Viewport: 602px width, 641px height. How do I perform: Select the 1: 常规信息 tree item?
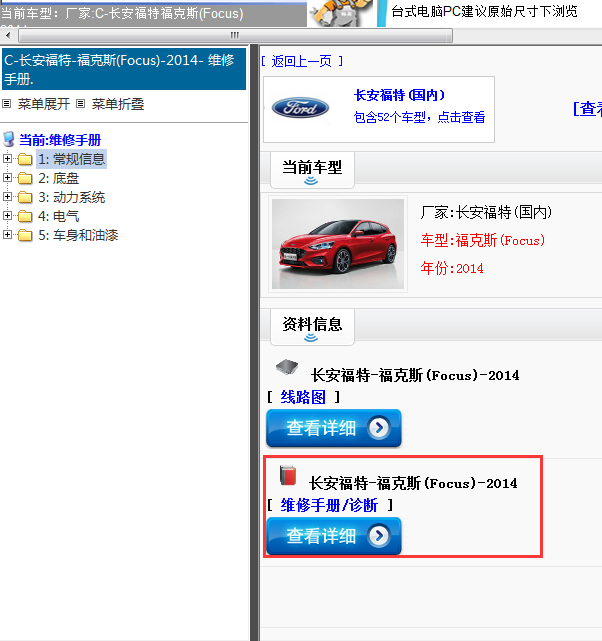pos(72,159)
